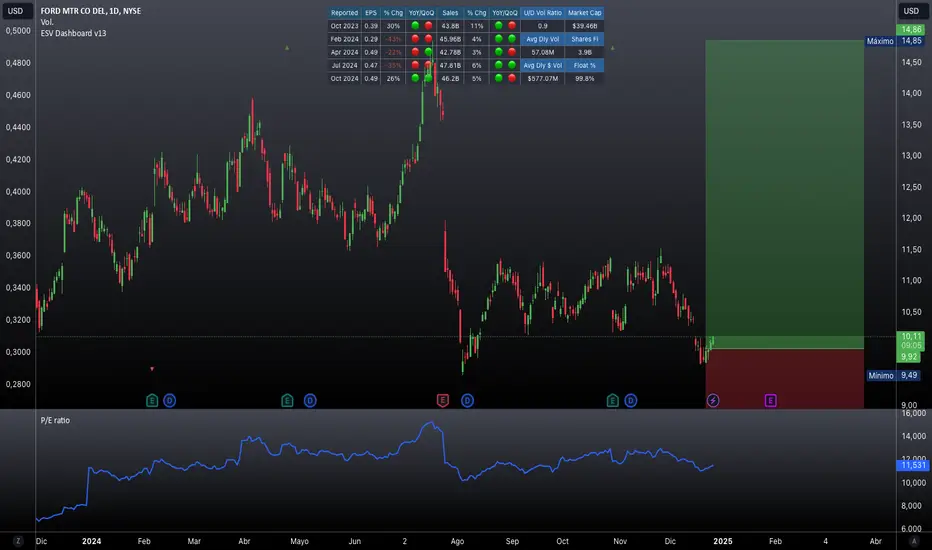932x550 pixels.
Task: Click the Máximo price label
Action: (x=879, y=41)
